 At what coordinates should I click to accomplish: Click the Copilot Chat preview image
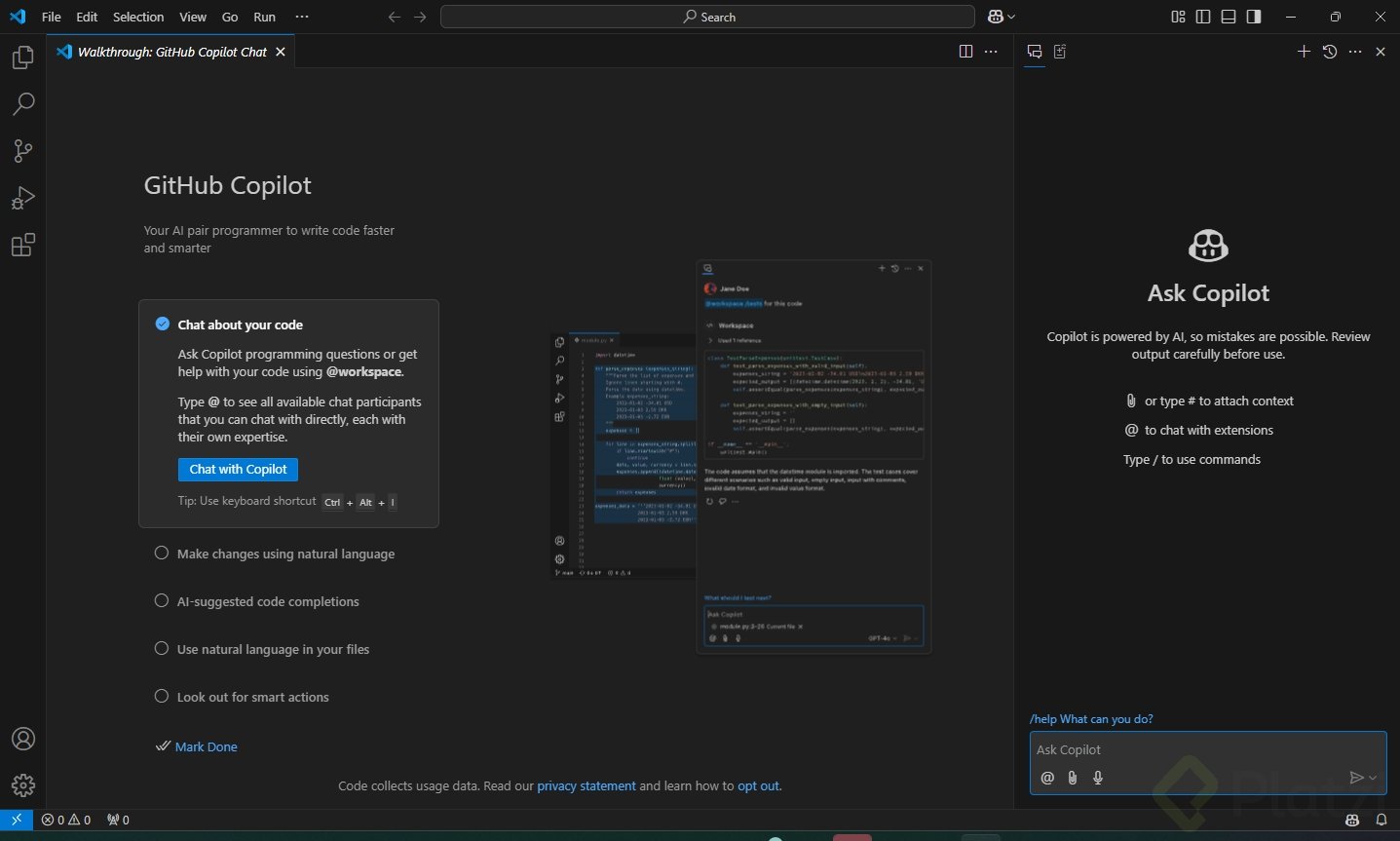coord(740,456)
